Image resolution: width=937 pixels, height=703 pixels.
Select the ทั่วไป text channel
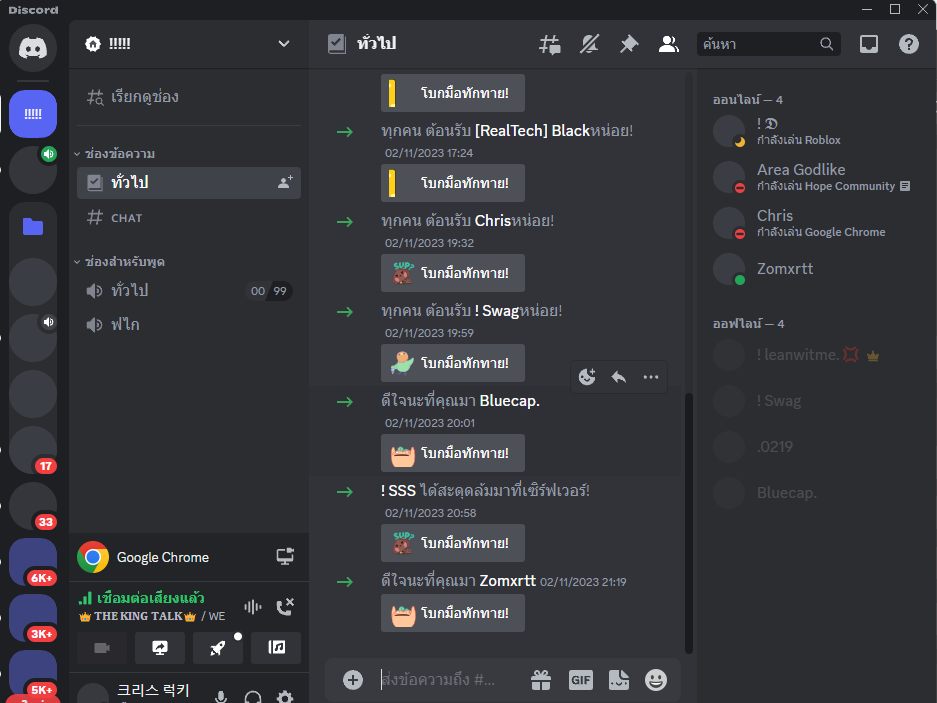pyautogui.click(x=188, y=182)
